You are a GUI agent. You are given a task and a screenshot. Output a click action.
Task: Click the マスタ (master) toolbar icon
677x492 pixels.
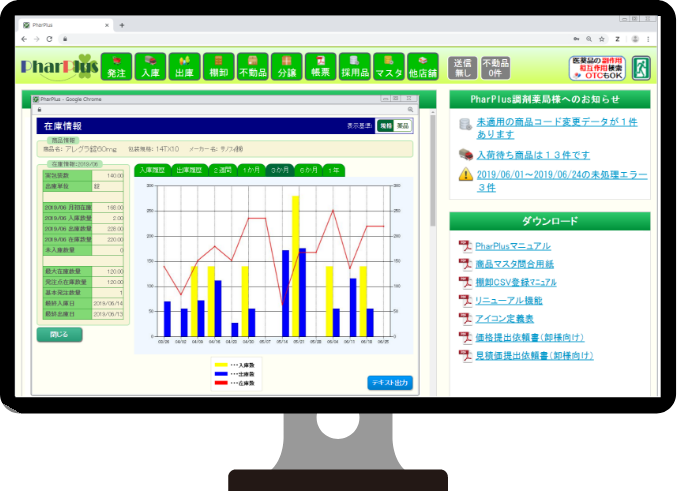click(x=389, y=67)
